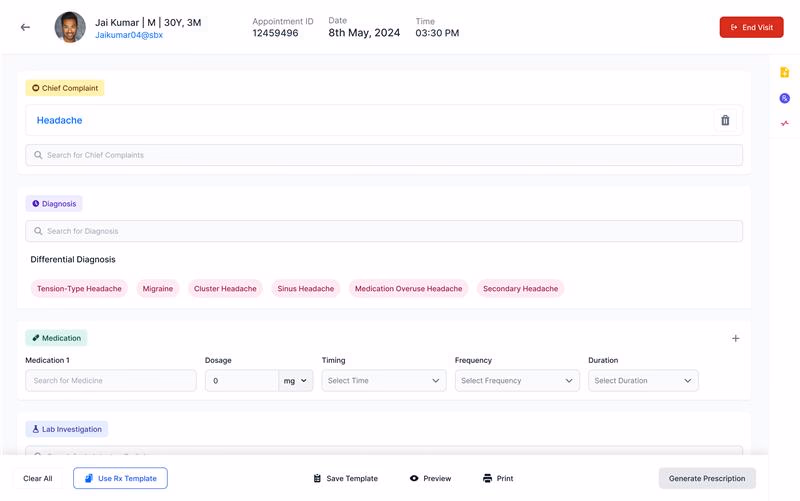Open Jai Kumar's profile photo
800x501 pixels.
[70, 27]
